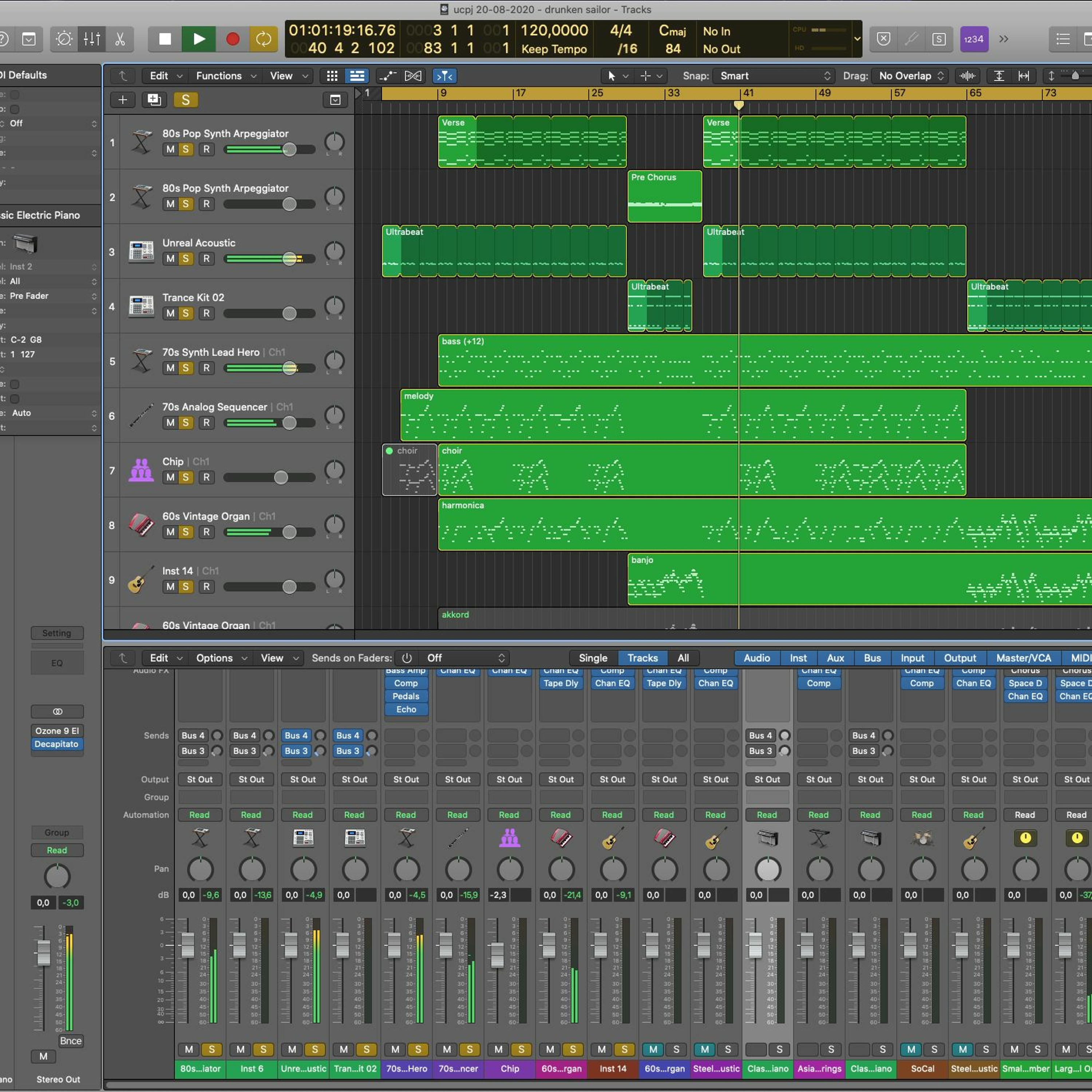Click the duplicate track icon

[x=154, y=100]
